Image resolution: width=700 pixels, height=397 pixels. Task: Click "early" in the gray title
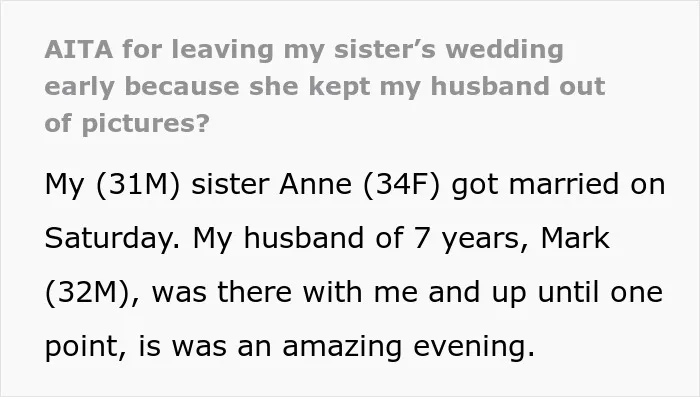(79, 87)
